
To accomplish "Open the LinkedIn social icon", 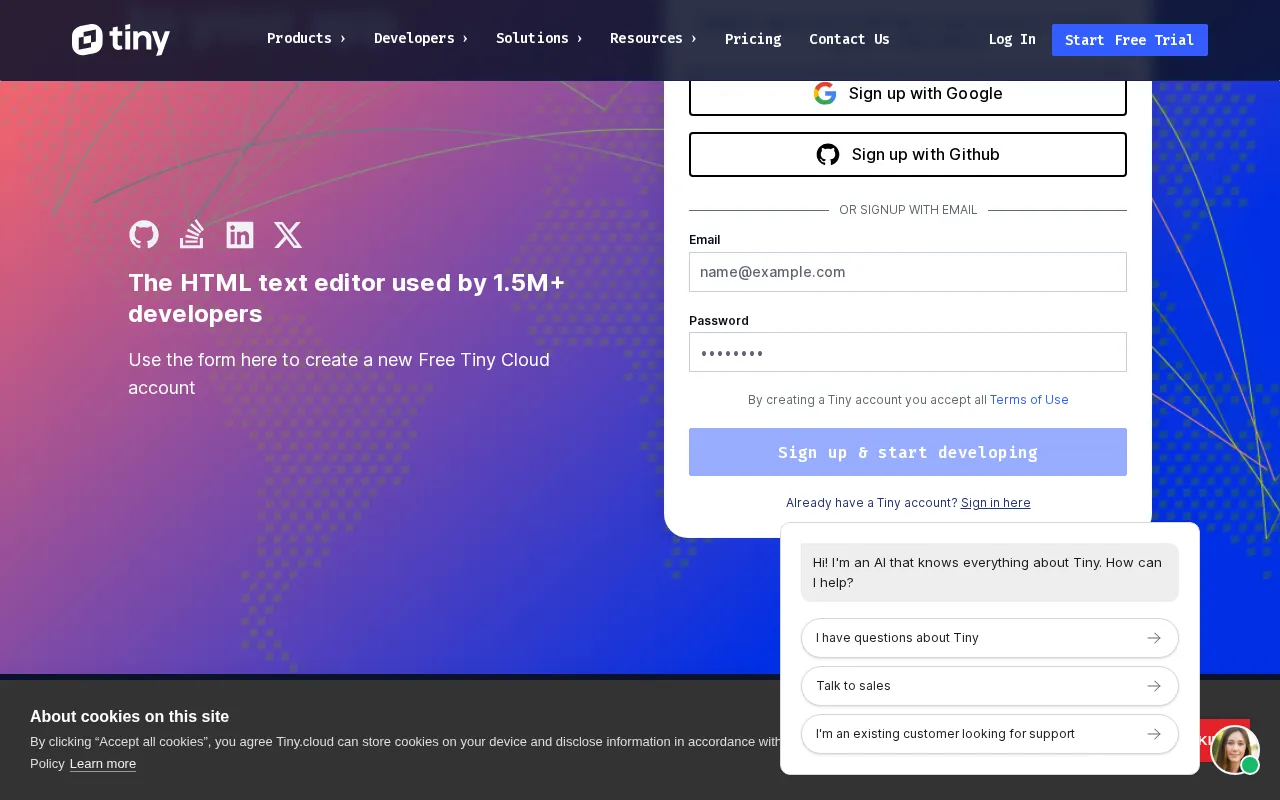I will click(240, 235).
